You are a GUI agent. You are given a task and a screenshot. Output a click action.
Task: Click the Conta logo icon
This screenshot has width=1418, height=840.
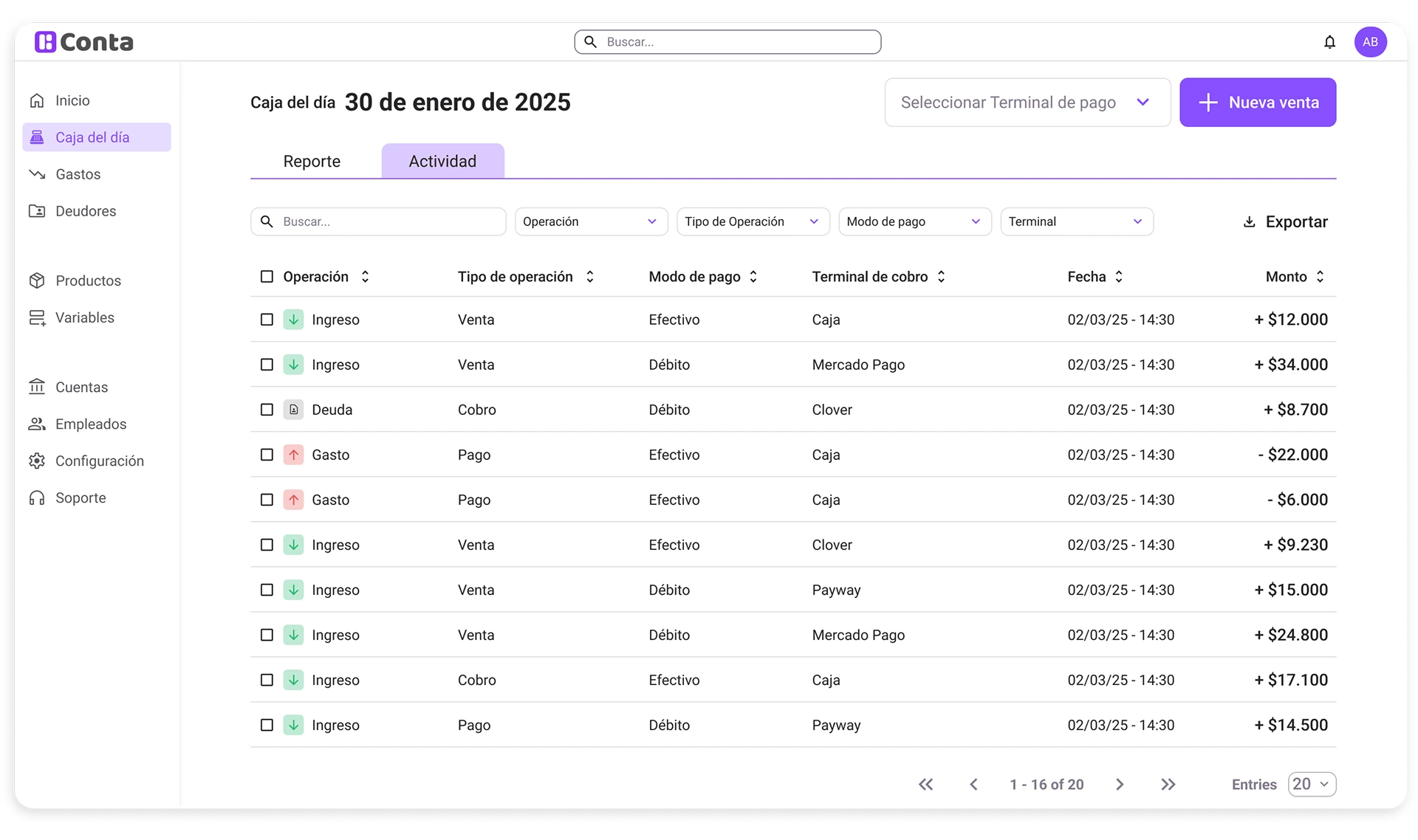click(x=46, y=42)
